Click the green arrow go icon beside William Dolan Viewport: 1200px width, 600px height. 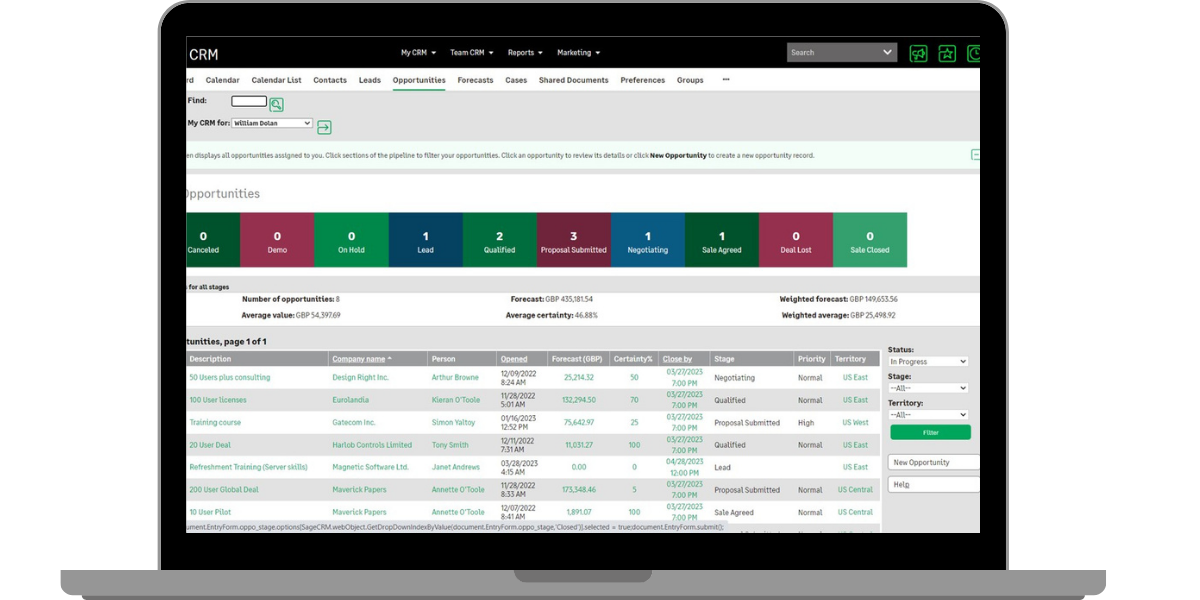click(324, 127)
